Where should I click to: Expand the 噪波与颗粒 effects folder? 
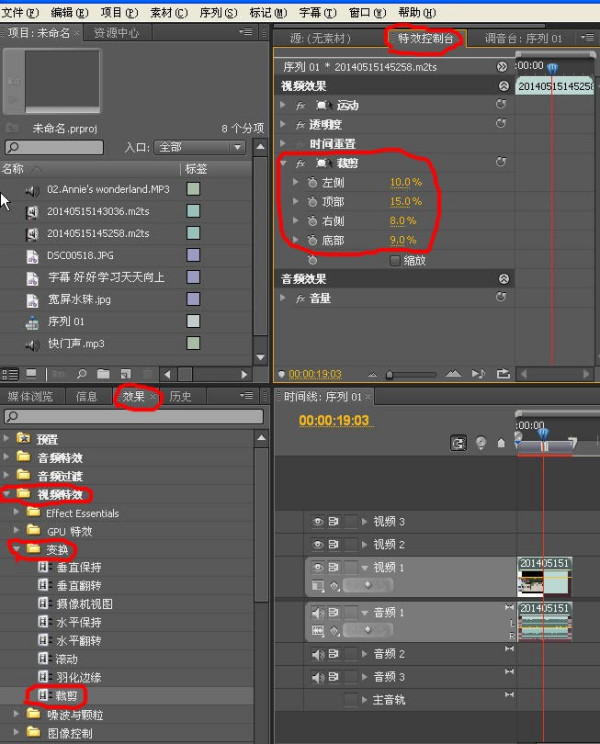point(17,714)
